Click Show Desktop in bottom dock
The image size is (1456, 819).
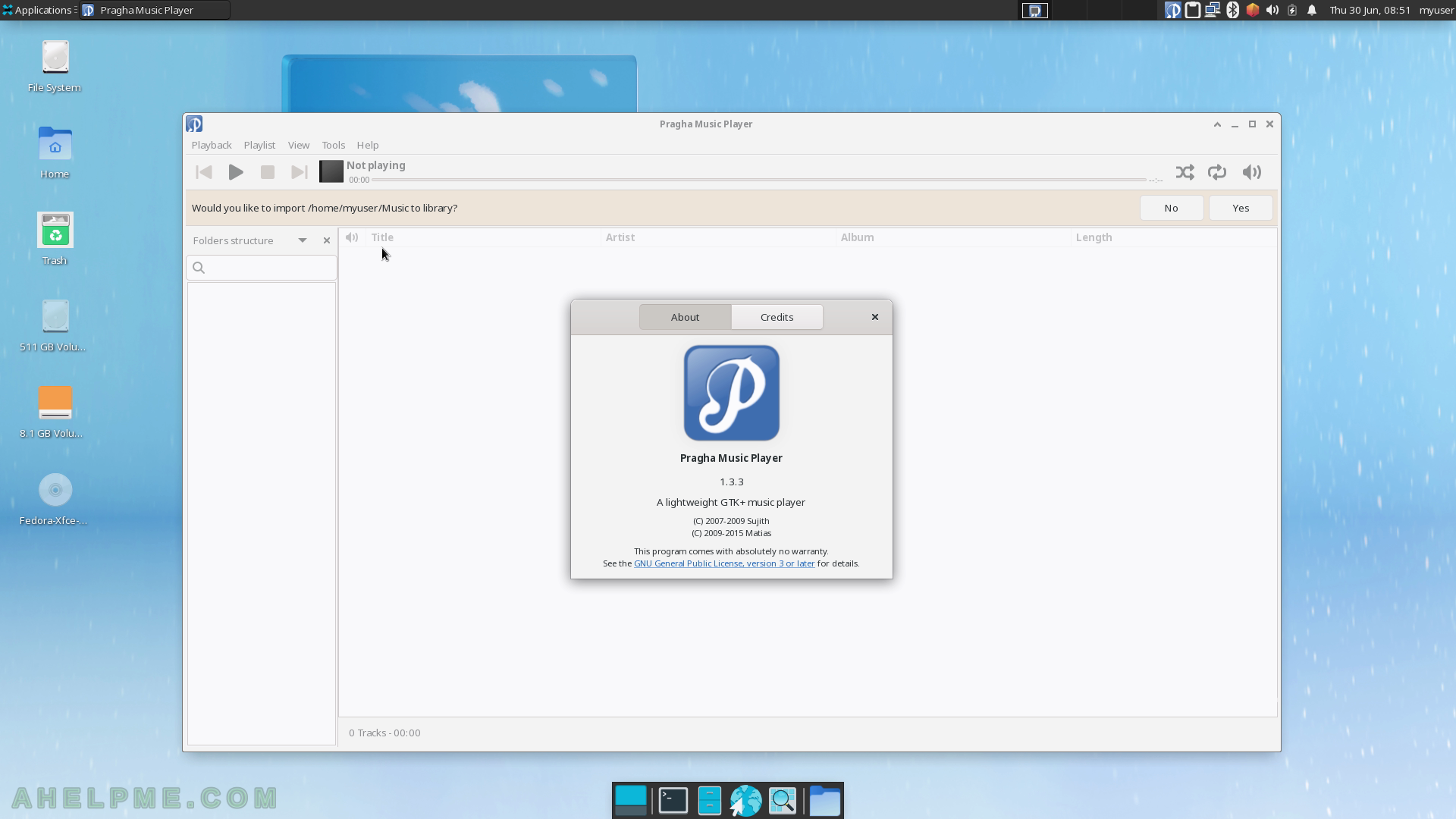[x=631, y=801]
